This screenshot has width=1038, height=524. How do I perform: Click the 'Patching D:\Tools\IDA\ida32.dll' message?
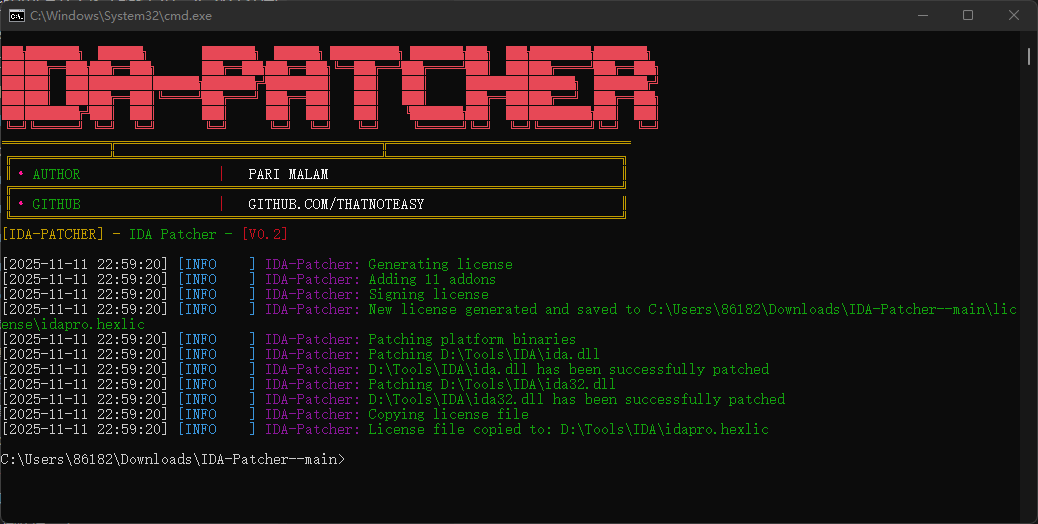pos(492,384)
